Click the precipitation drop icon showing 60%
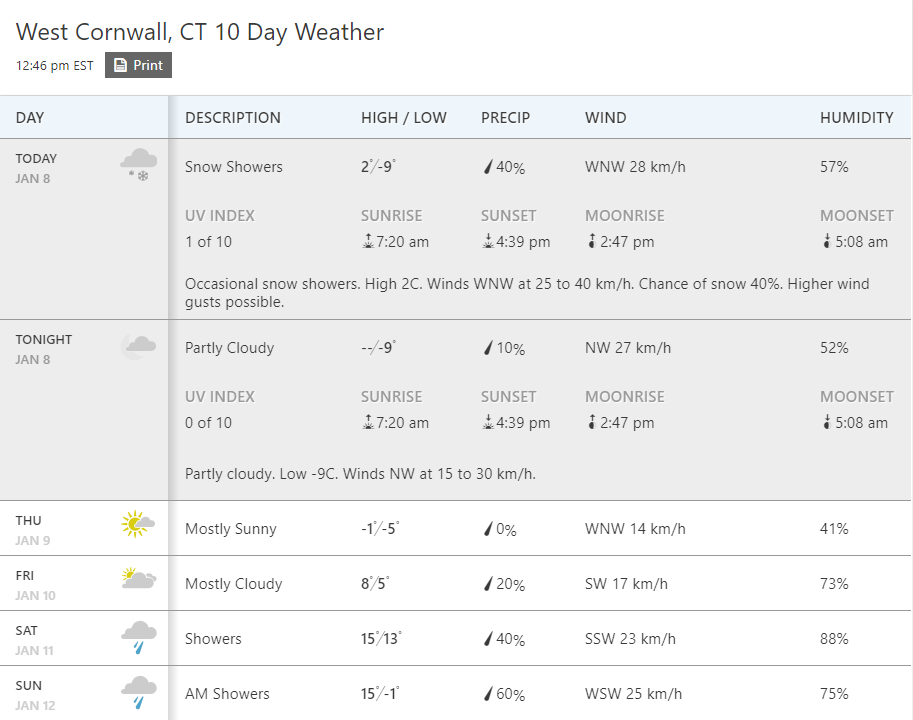 tap(488, 694)
